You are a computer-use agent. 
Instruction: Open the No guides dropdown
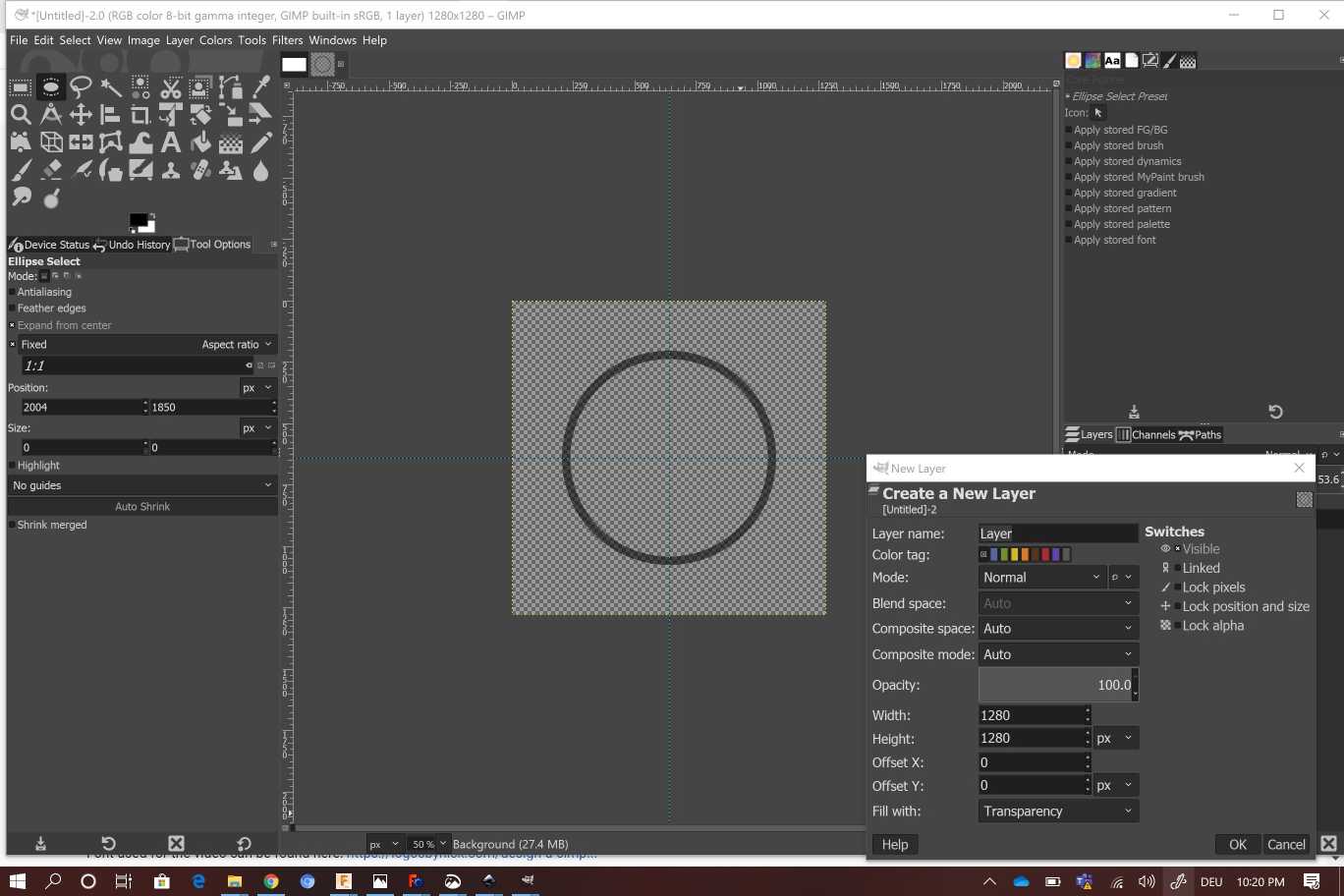coord(142,485)
